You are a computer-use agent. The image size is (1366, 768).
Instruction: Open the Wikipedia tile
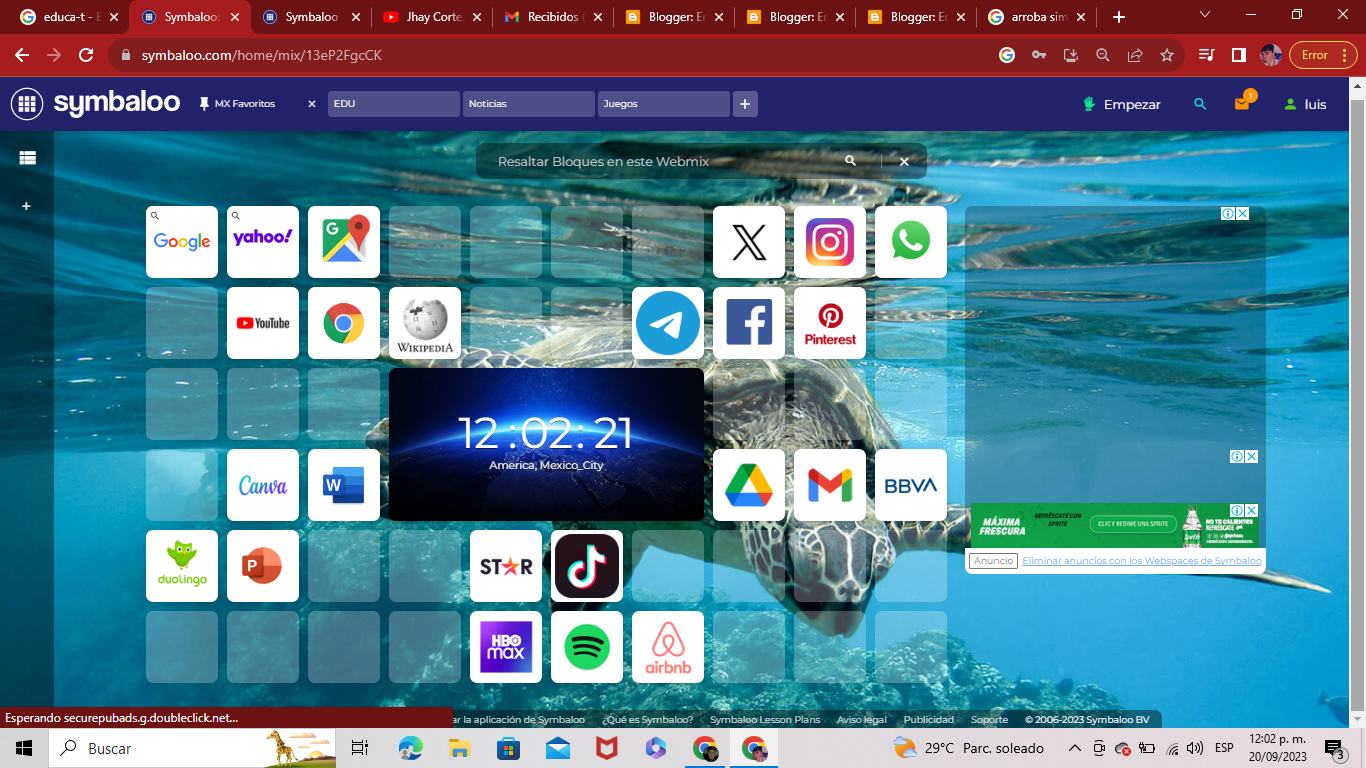[x=425, y=323]
